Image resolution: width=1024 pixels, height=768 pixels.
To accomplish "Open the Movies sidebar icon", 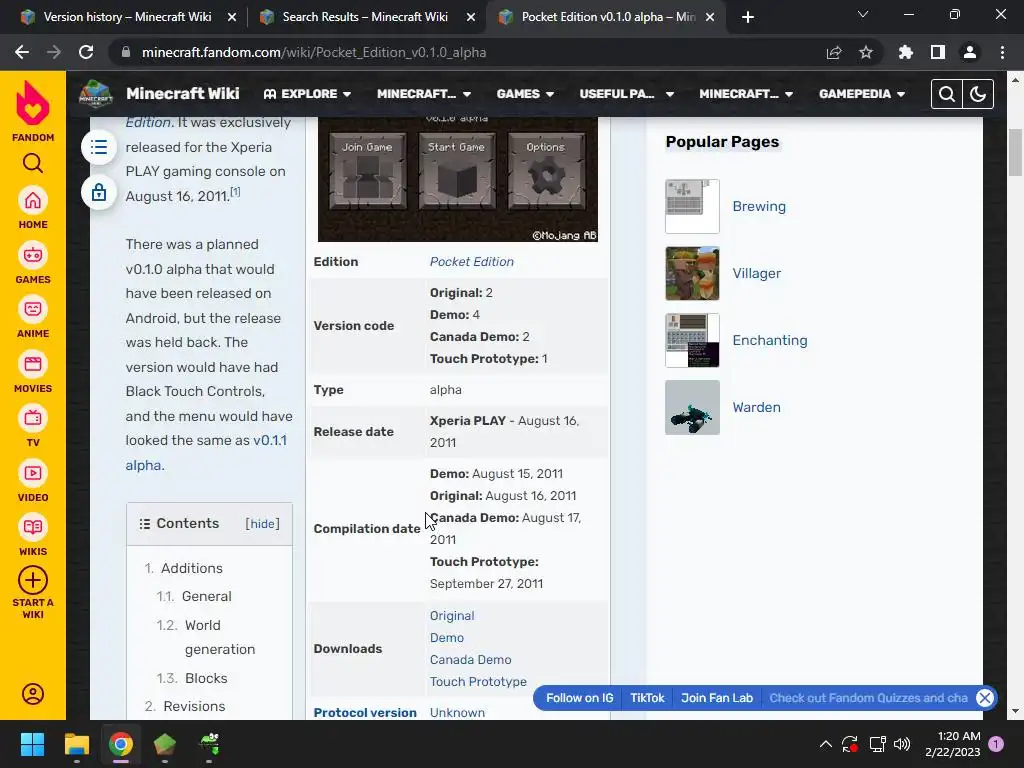I will pos(33,364).
